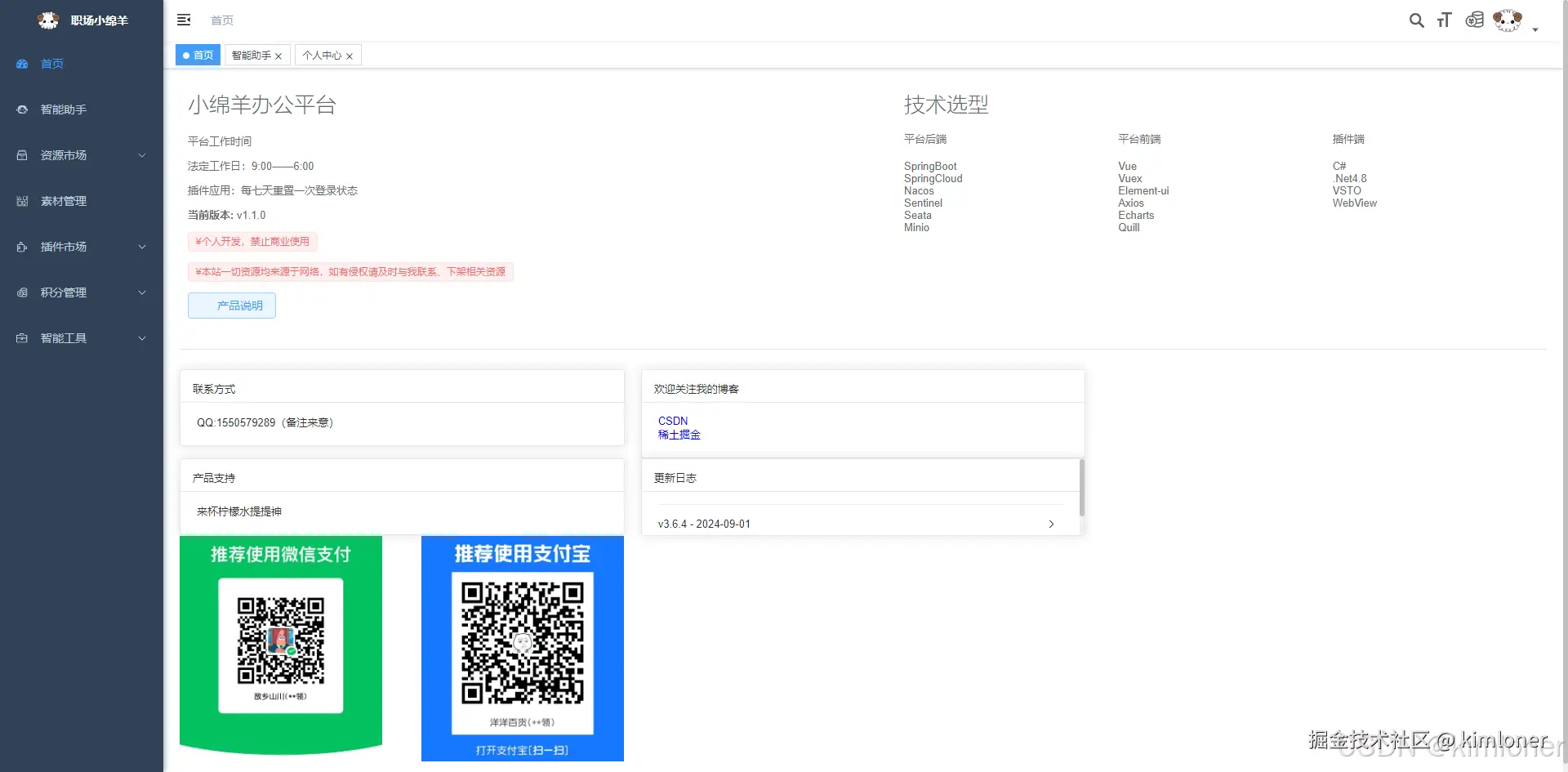Open 首页 via its sidebar dashboard icon
The image size is (1568, 772).
click(22, 64)
